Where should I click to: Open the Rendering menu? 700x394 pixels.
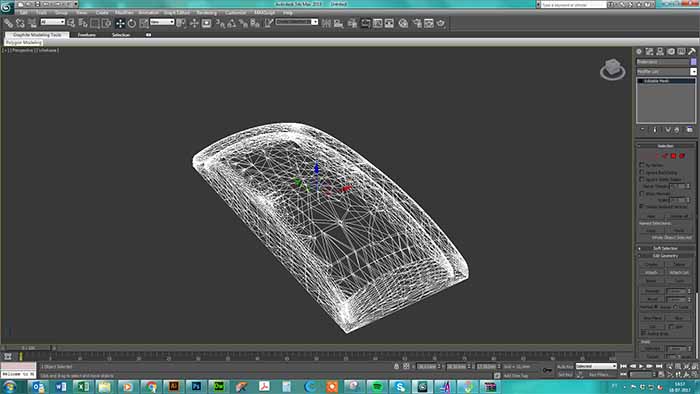point(206,12)
